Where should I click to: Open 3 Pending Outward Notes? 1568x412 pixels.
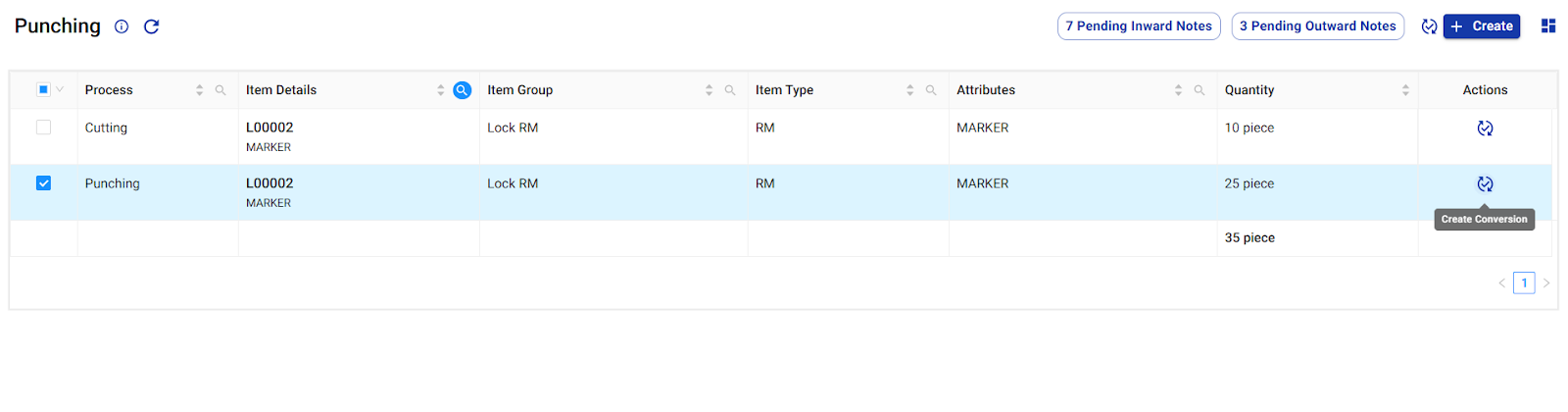(1317, 26)
